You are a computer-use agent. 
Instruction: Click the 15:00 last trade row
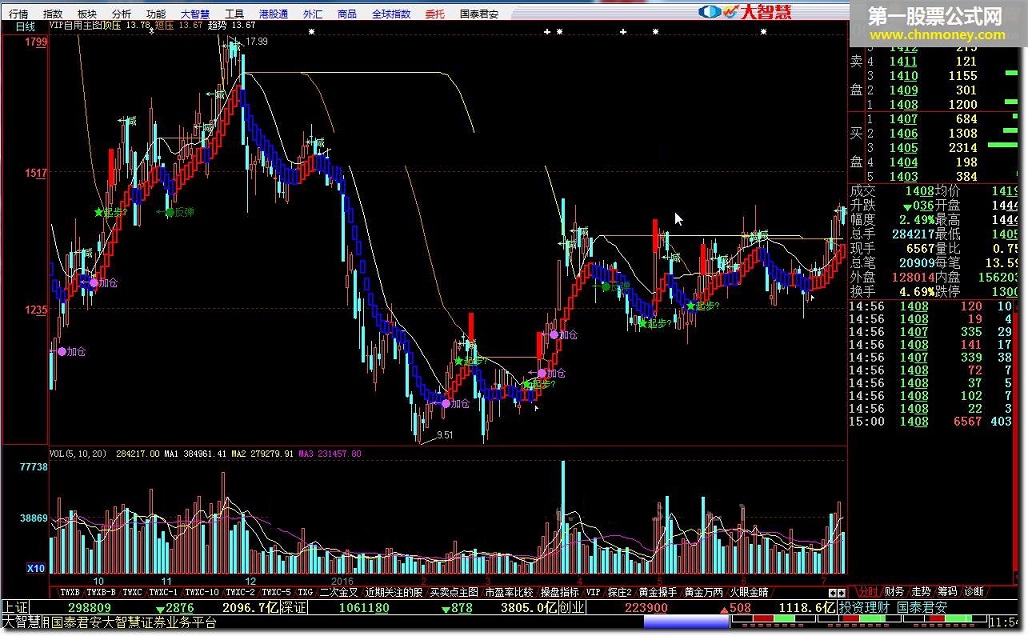pos(931,422)
